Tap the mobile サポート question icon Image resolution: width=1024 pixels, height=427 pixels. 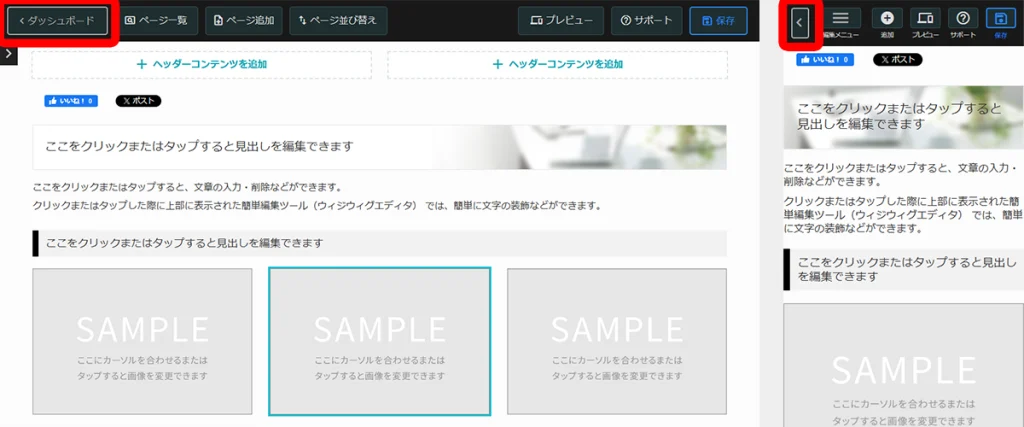(962, 19)
